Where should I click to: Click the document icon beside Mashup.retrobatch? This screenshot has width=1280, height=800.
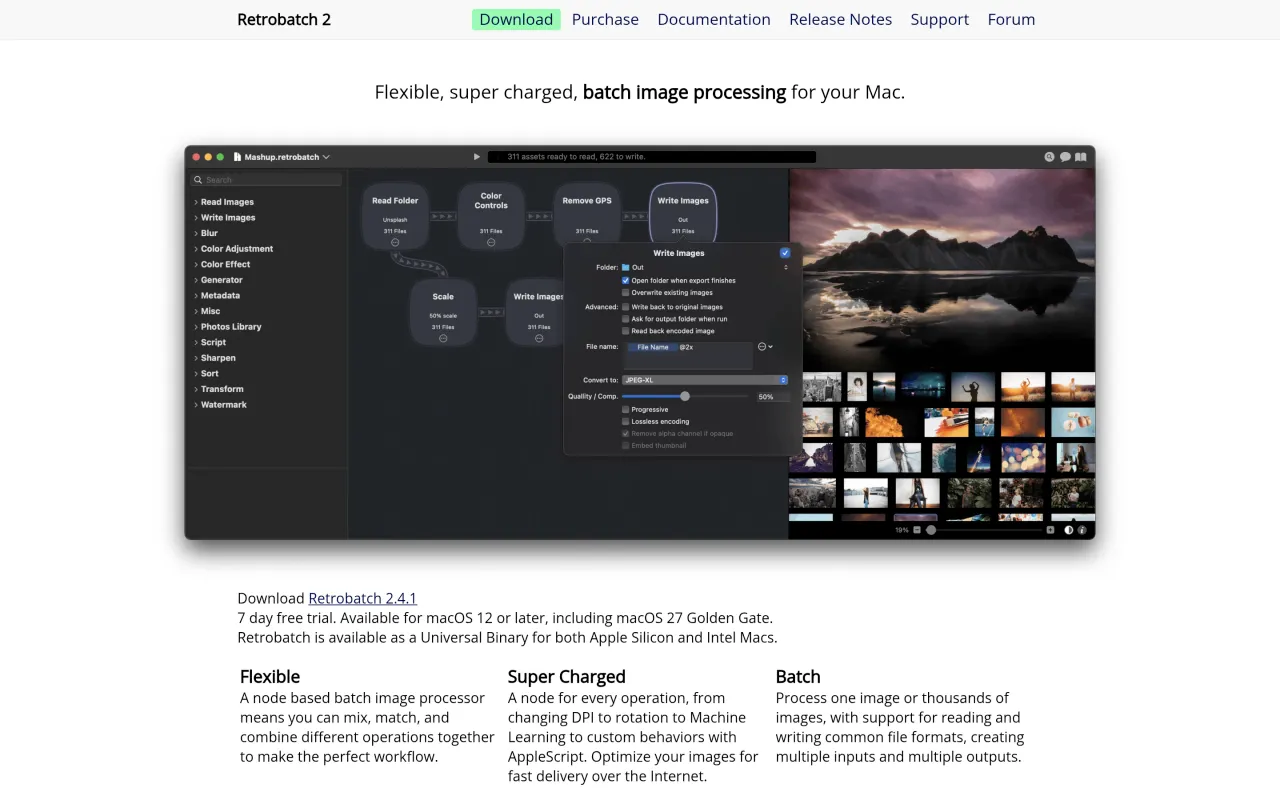click(x=237, y=157)
